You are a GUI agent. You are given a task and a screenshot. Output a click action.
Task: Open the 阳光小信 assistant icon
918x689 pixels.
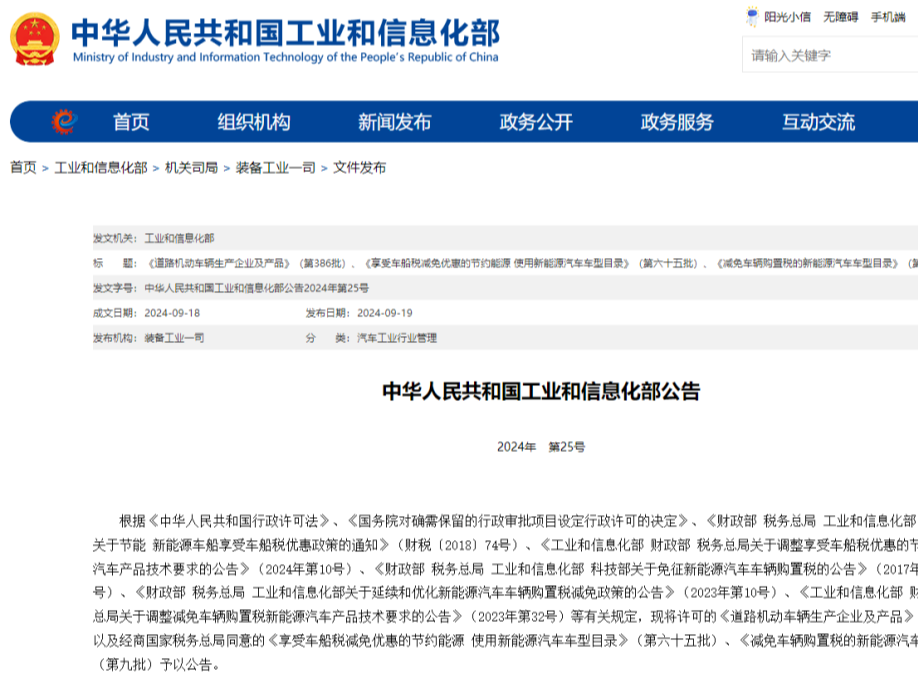click(x=752, y=16)
